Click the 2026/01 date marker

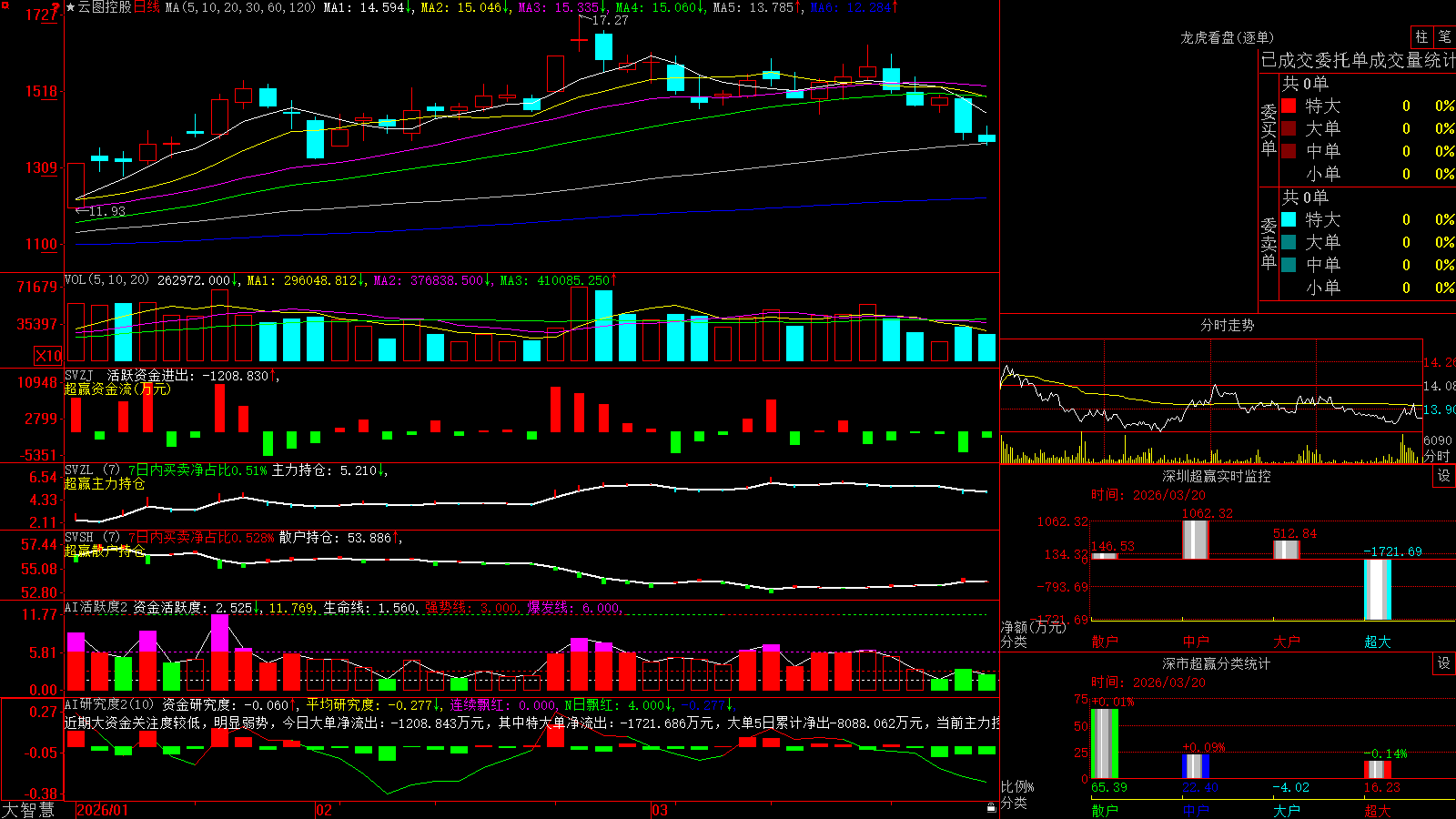[103, 810]
